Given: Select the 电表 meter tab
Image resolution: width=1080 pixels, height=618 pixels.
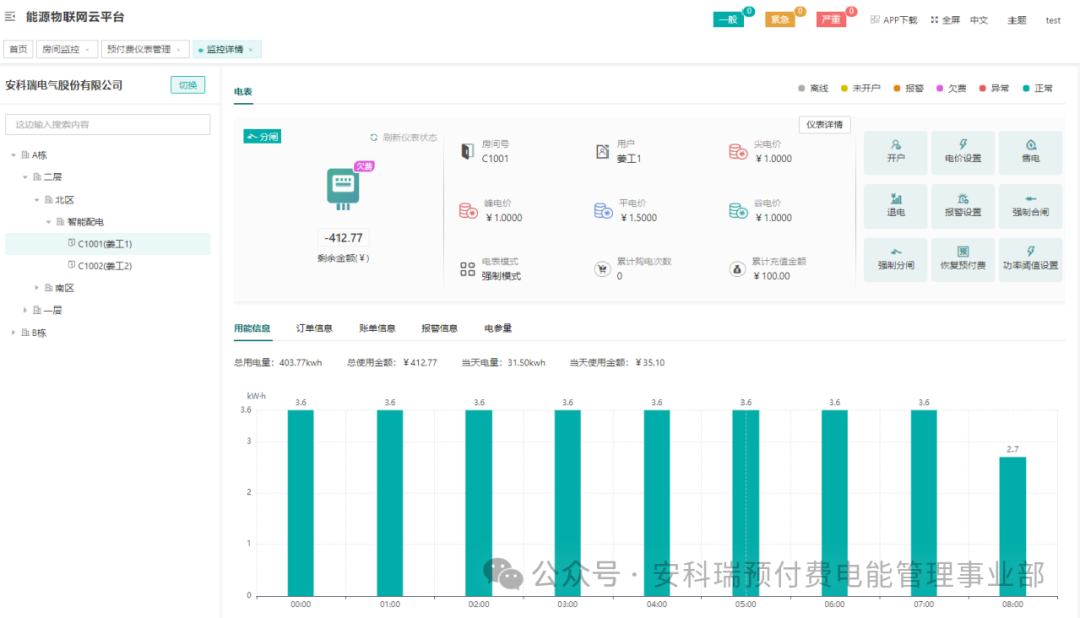Looking at the screenshot, I should click(x=243, y=92).
